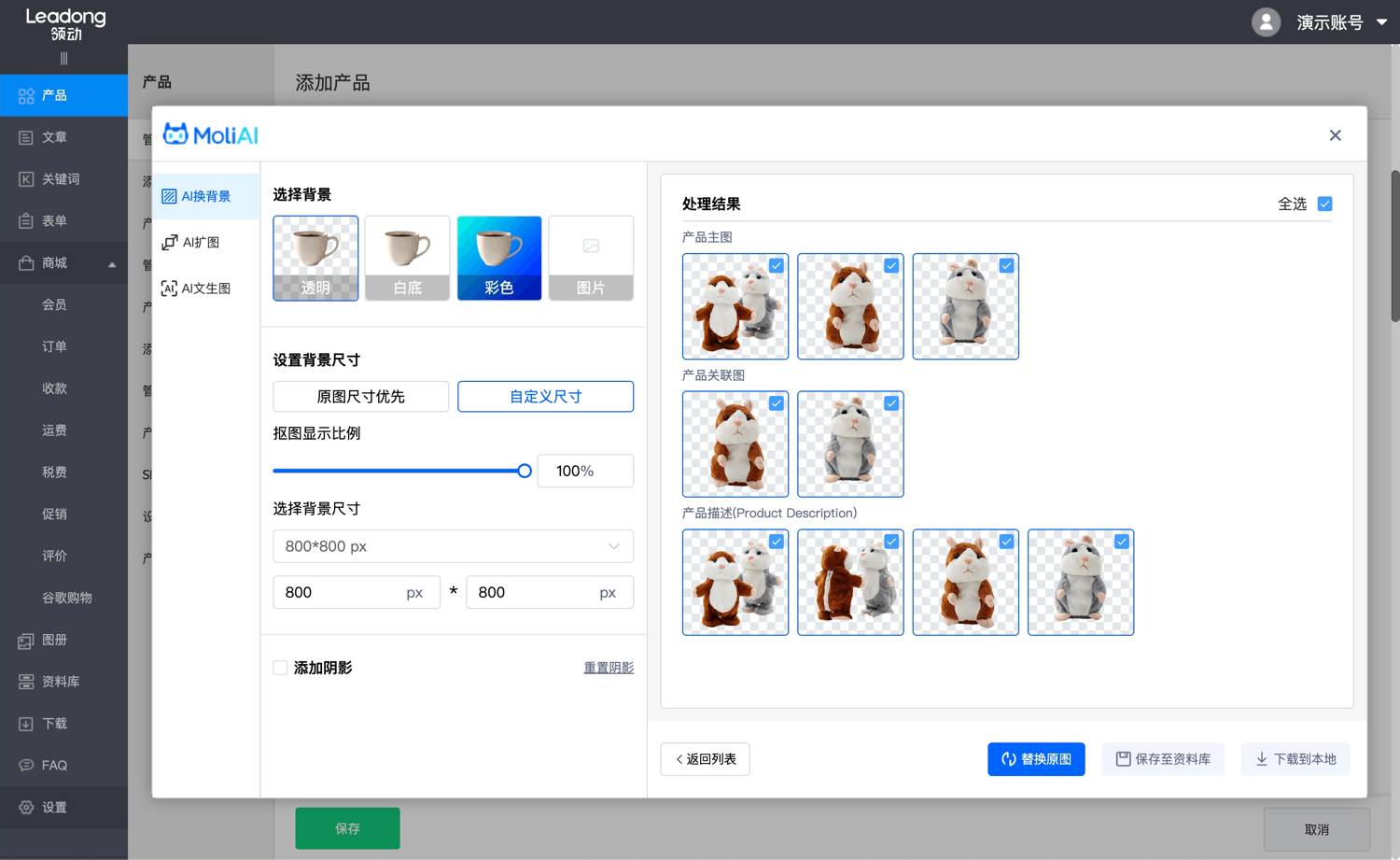The height and width of the screenshot is (860, 1400).
Task: Click the 资料库 icon in left sidebar
Action: pyautogui.click(x=26, y=682)
